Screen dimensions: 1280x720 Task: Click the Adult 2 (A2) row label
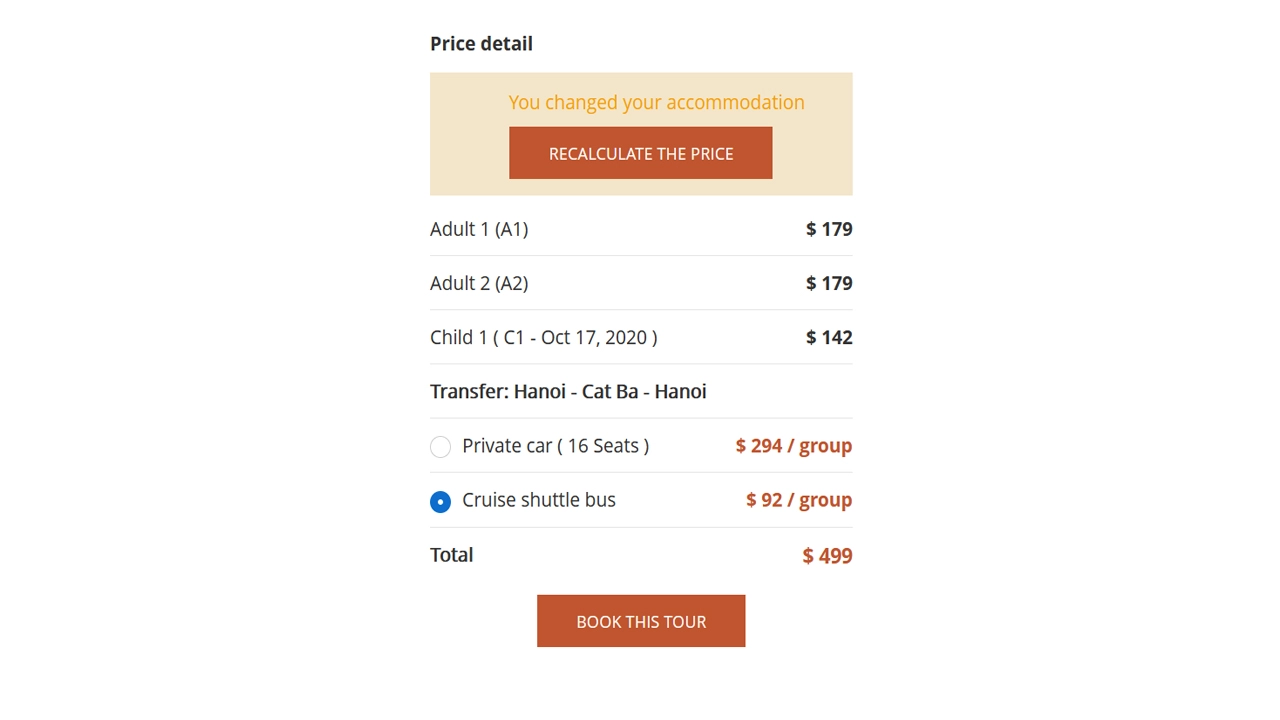tap(479, 283)
